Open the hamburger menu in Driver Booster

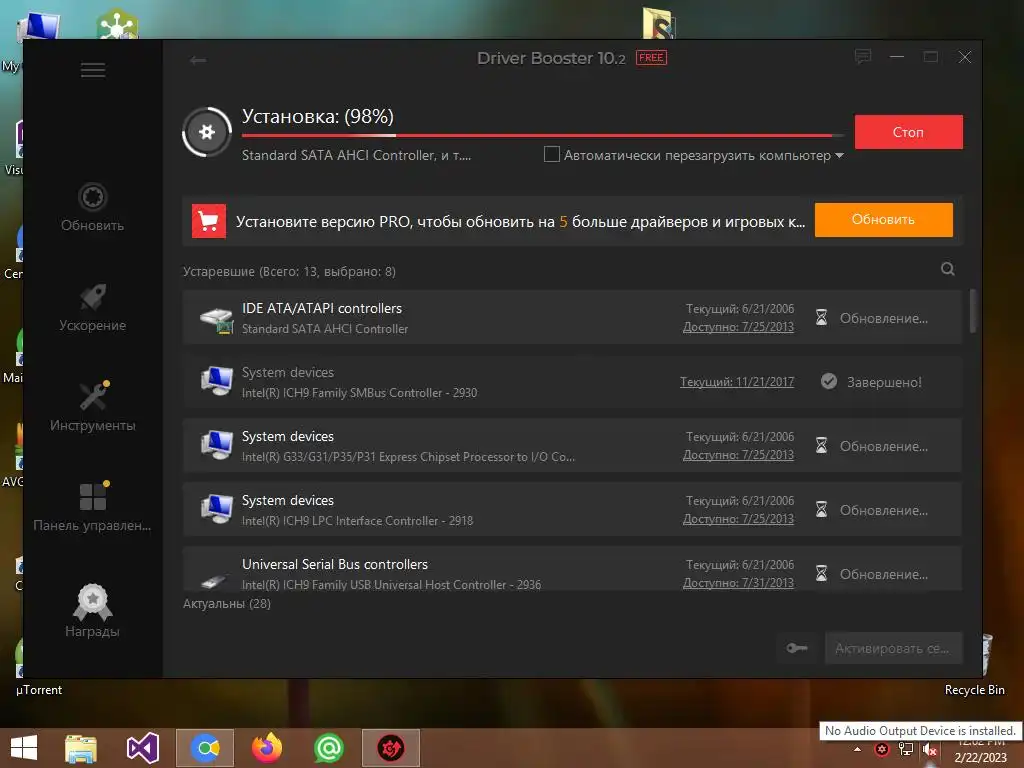point(93,70)
